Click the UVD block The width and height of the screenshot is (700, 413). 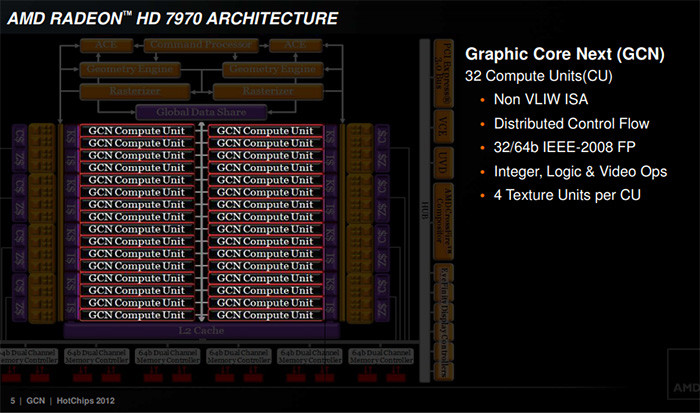pyautogui.click(x=443, y=163)
